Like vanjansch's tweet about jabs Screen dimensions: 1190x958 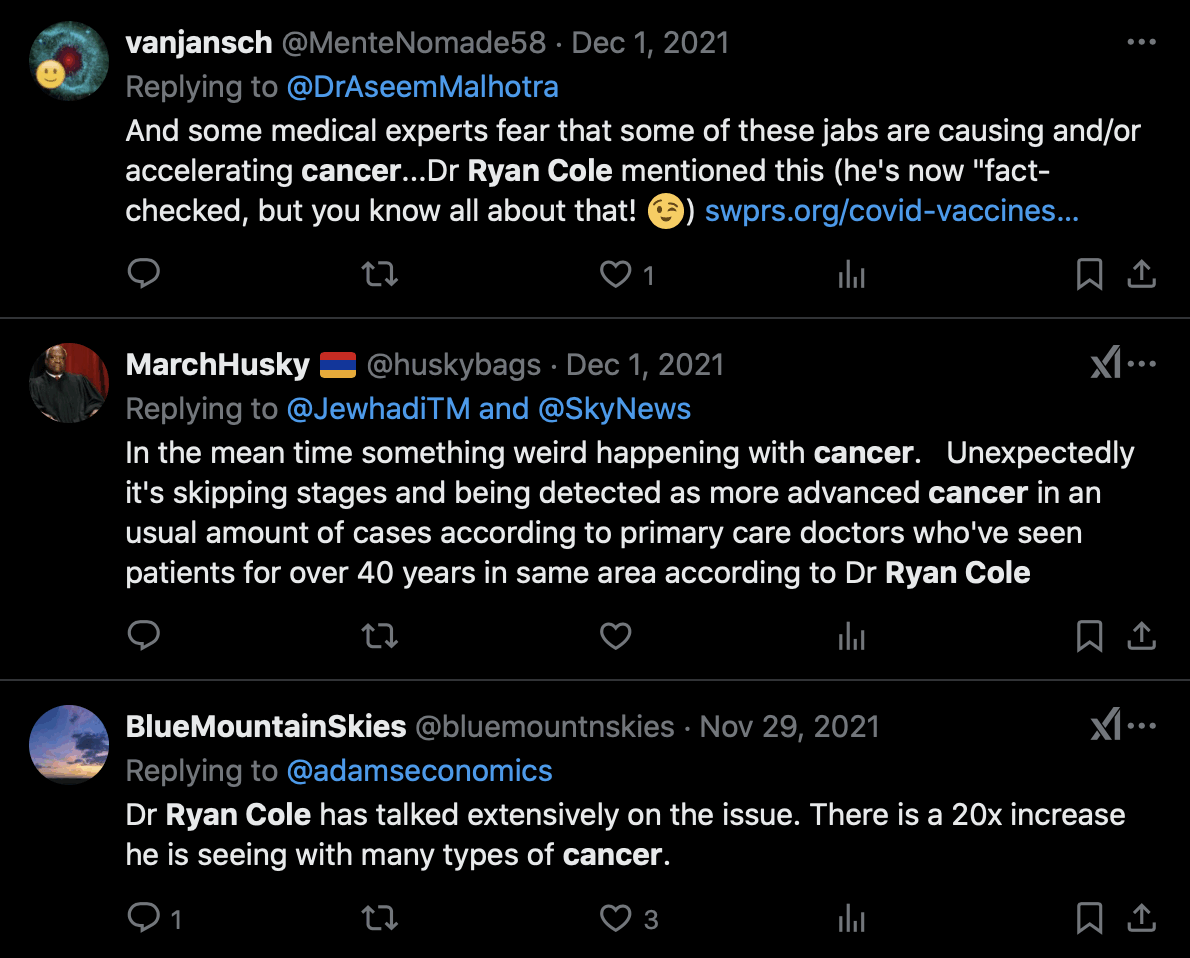[x=616, y=274]
